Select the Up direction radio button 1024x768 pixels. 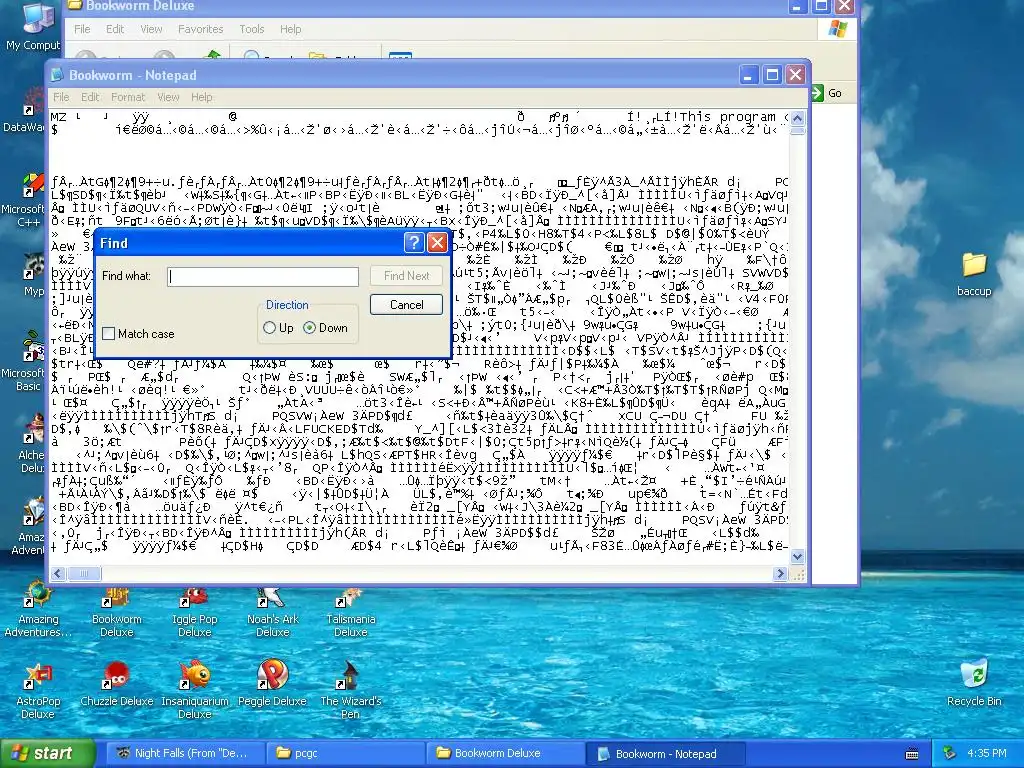[269, 328]
